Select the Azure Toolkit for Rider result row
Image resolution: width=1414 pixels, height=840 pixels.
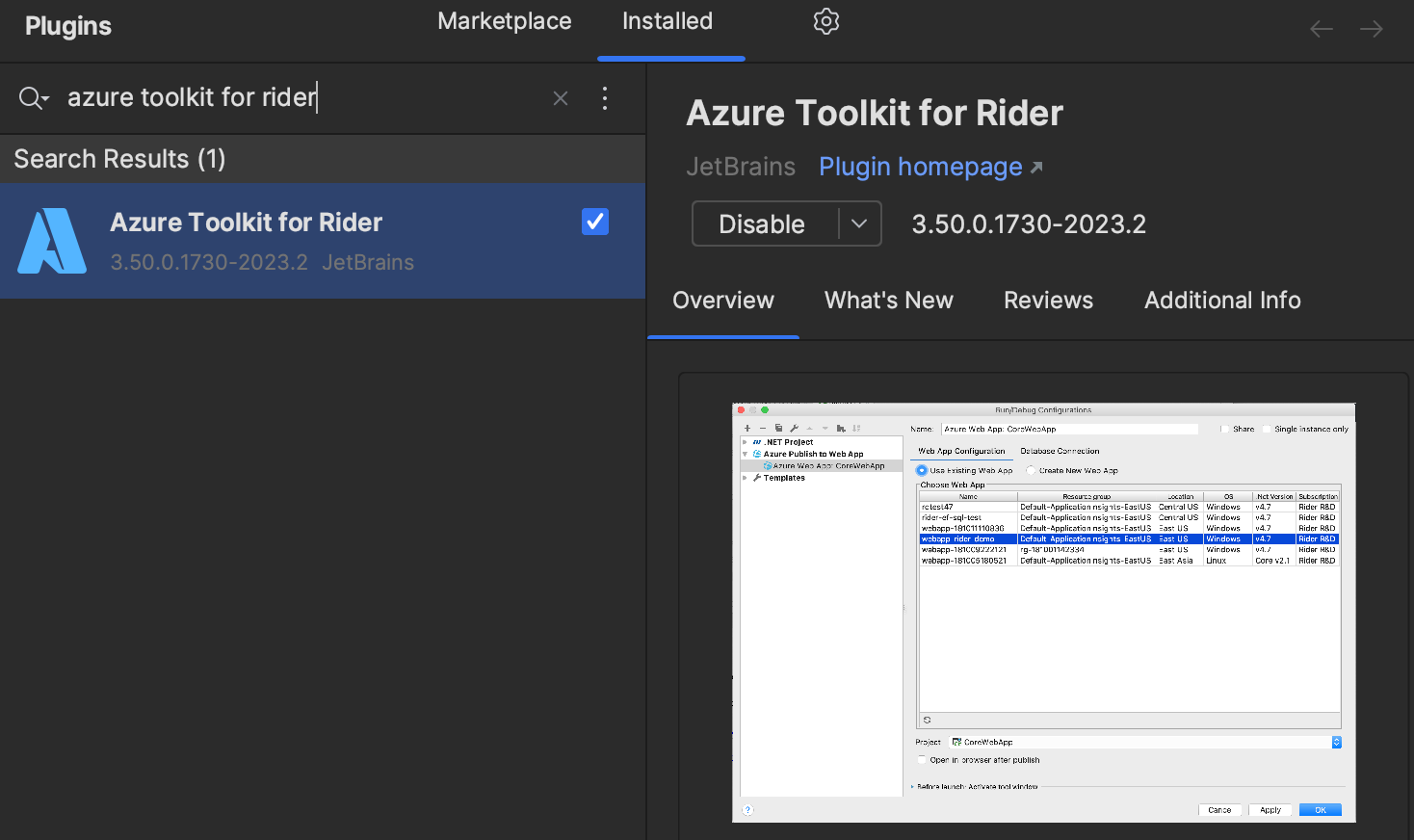(x=323, y=241)
